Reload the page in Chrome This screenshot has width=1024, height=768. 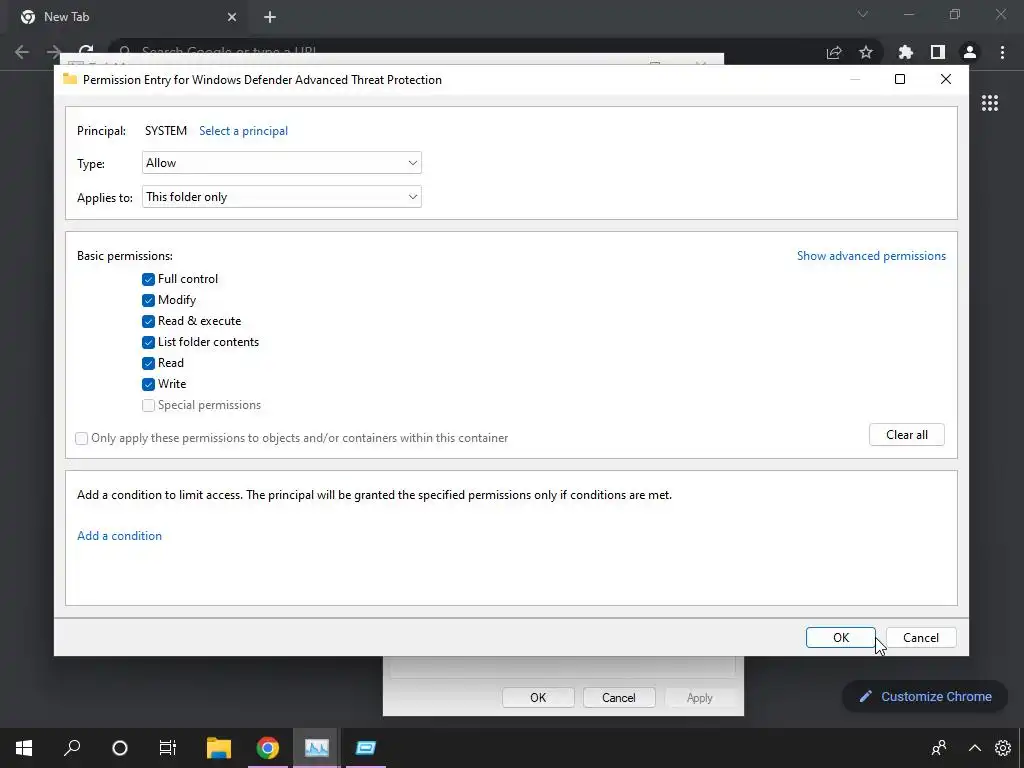[x=86, y=52]
